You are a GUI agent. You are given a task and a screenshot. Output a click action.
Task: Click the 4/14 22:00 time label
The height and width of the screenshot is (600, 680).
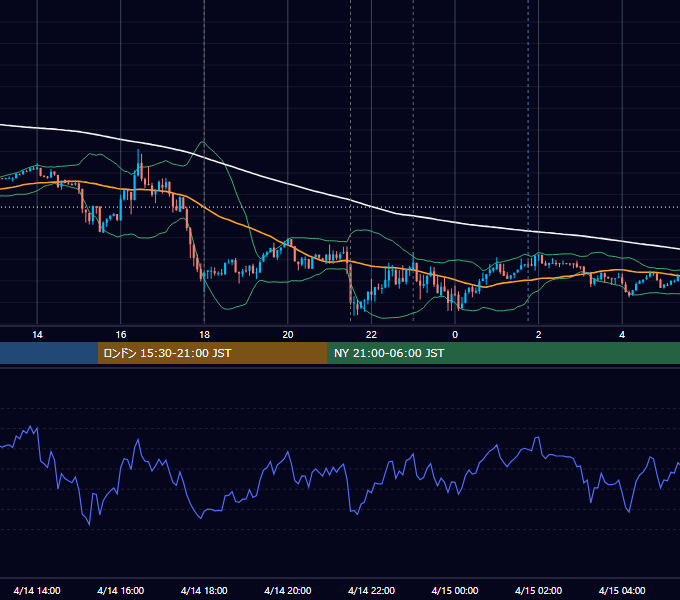[371, 590]
